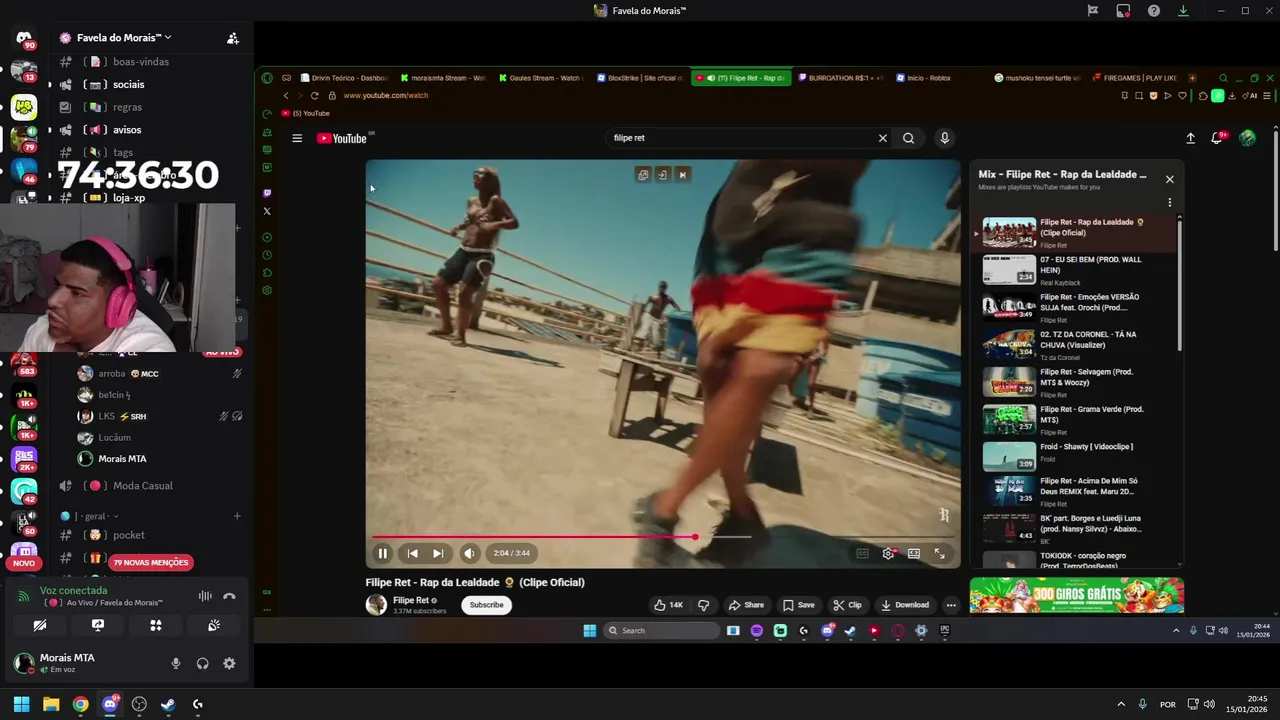
Task: Switch to 'Gaules Stream' browser tab
Action: point(539,78)
